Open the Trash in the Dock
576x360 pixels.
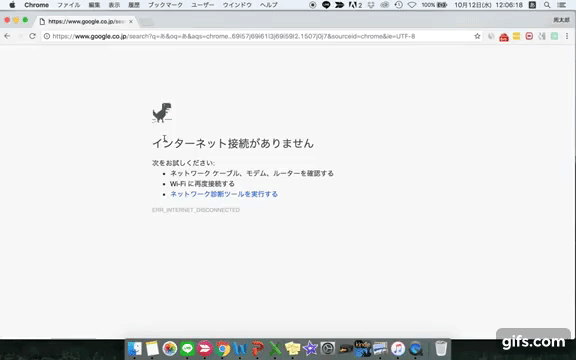point(441,348)
